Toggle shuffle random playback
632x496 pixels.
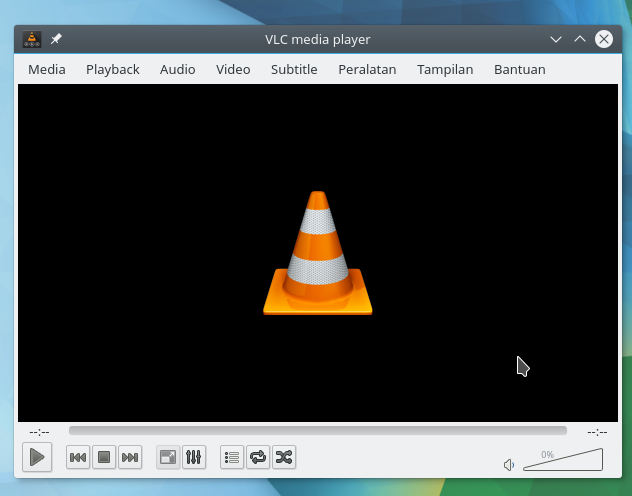(284, 457)
